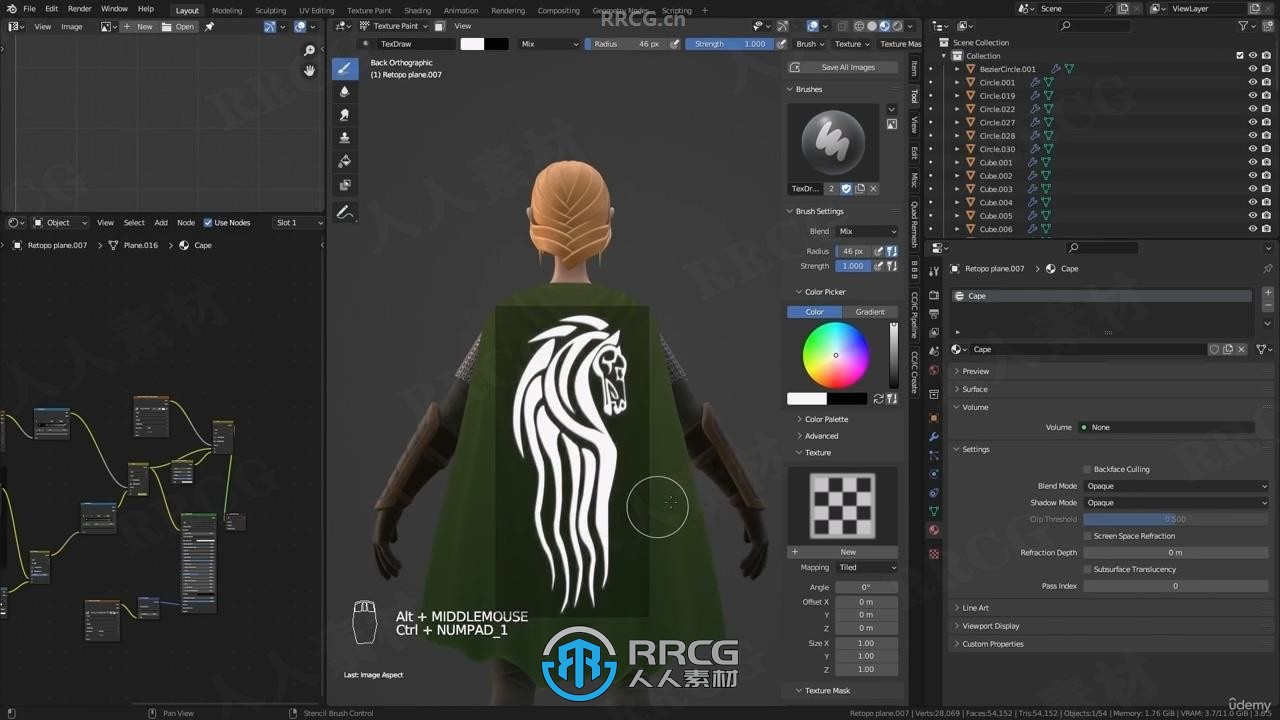1280x720 pixels.
Task: Click the color wheel picker
Action: [x=836, y=355]
